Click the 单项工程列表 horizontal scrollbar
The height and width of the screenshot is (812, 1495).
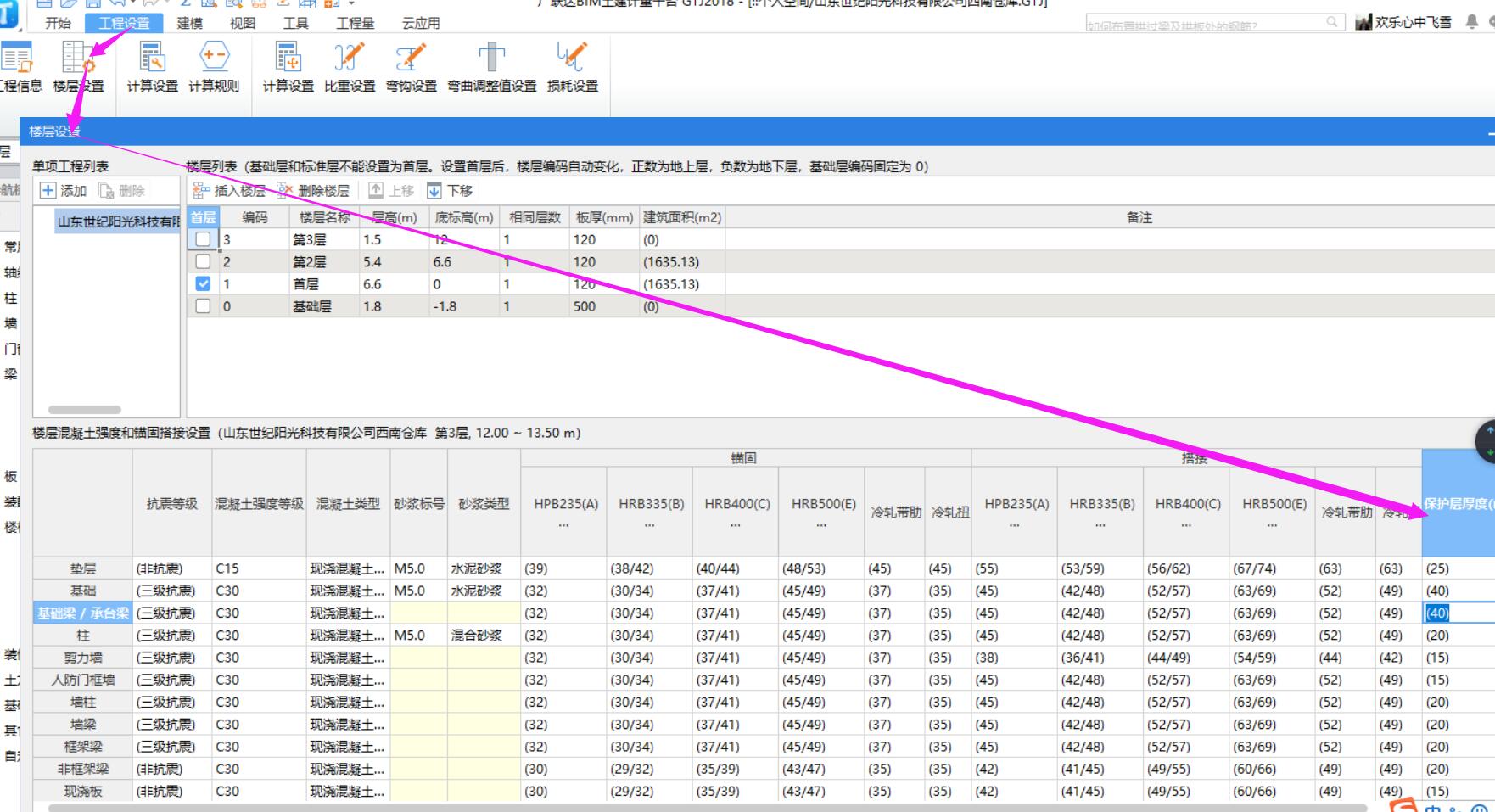pos(85,410)
